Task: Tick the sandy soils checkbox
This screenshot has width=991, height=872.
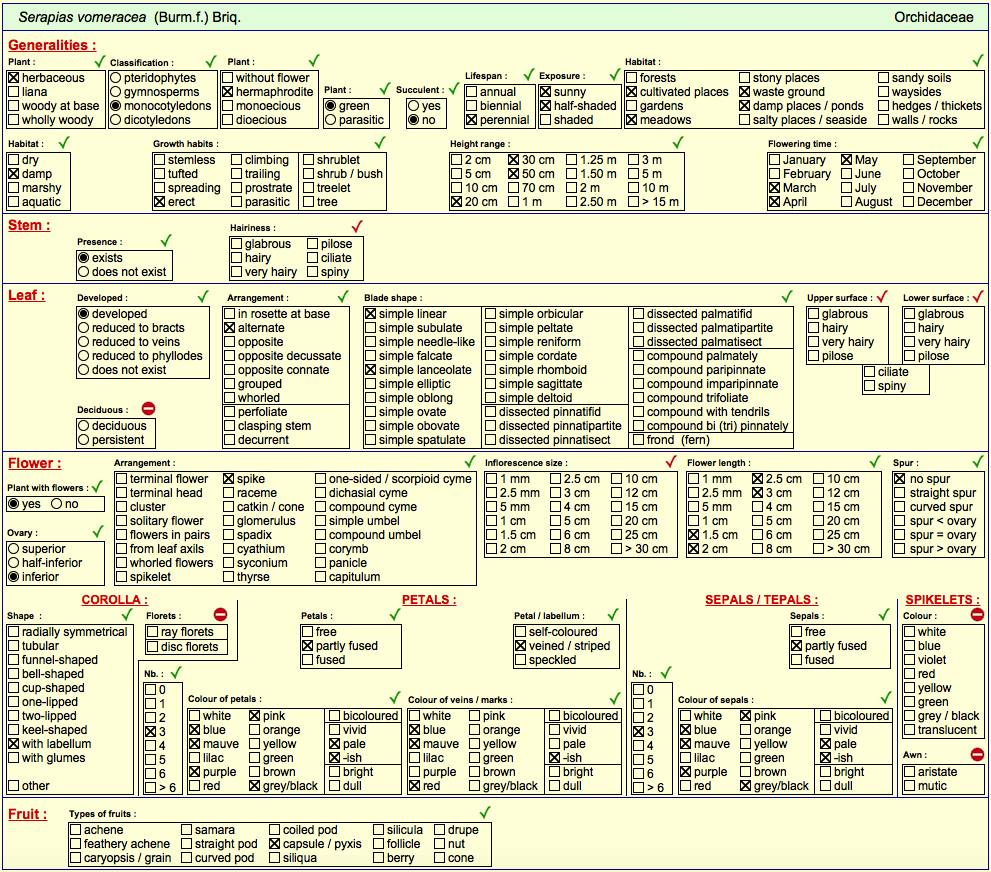Action: (x=884, y=78)
